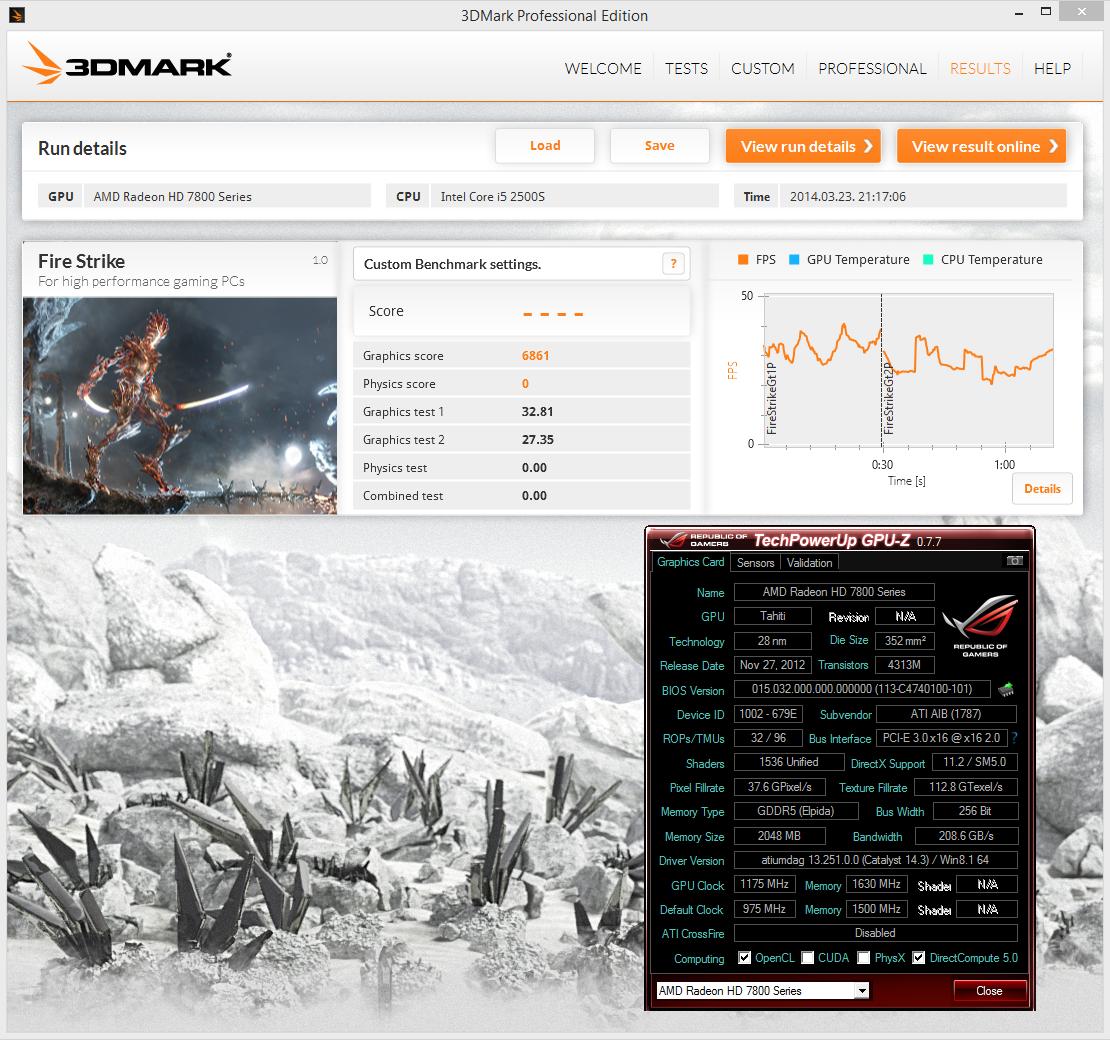Click the CPU field showing Intel Core i5 2500S
Viewport: 1110px width, 1040px height.
(x=574, y=196)
